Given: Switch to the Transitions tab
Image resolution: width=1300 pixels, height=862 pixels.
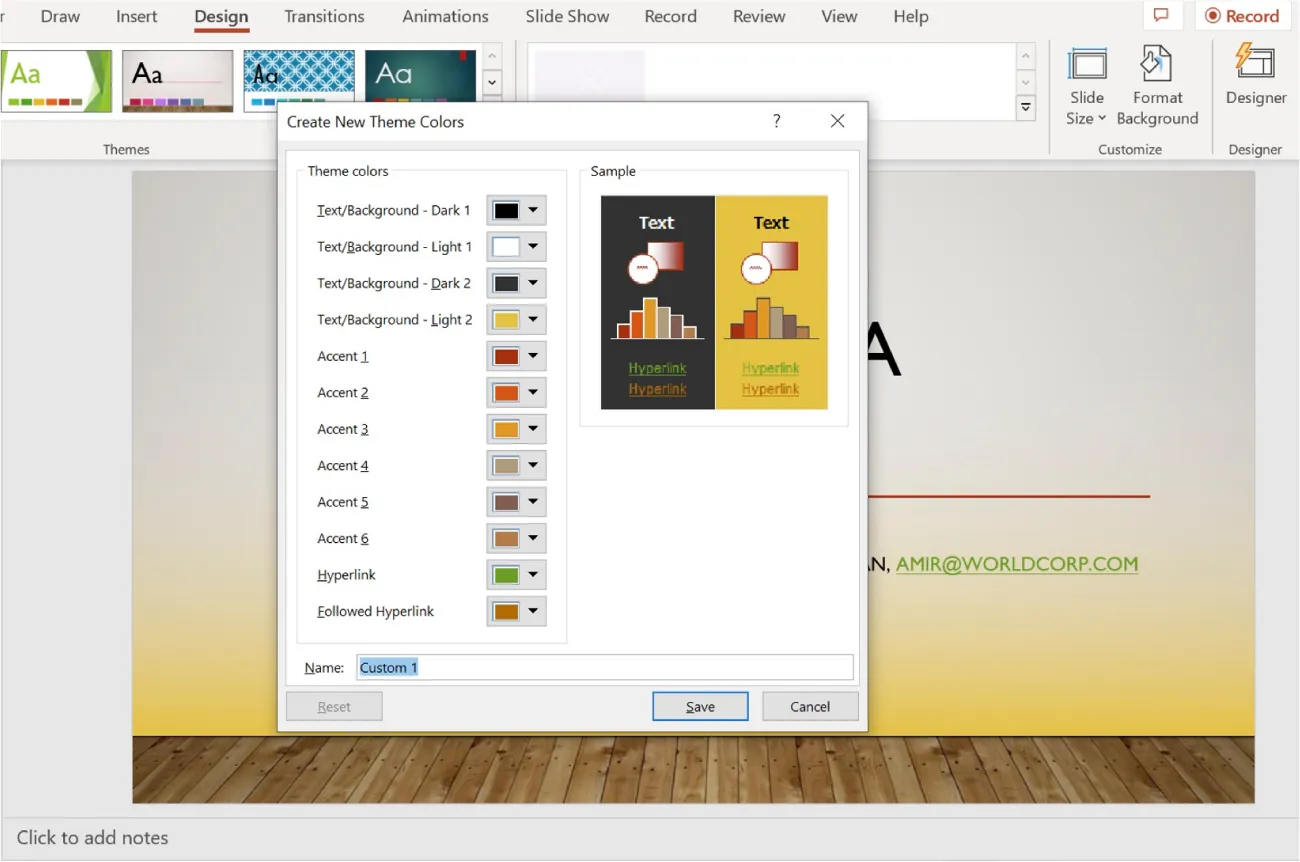Looking at the screenshot, I should tap(324, 16).
